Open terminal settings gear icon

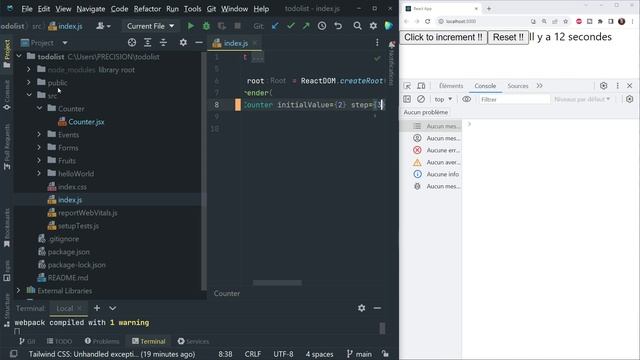pyautogui.click(x=362, y=308)
